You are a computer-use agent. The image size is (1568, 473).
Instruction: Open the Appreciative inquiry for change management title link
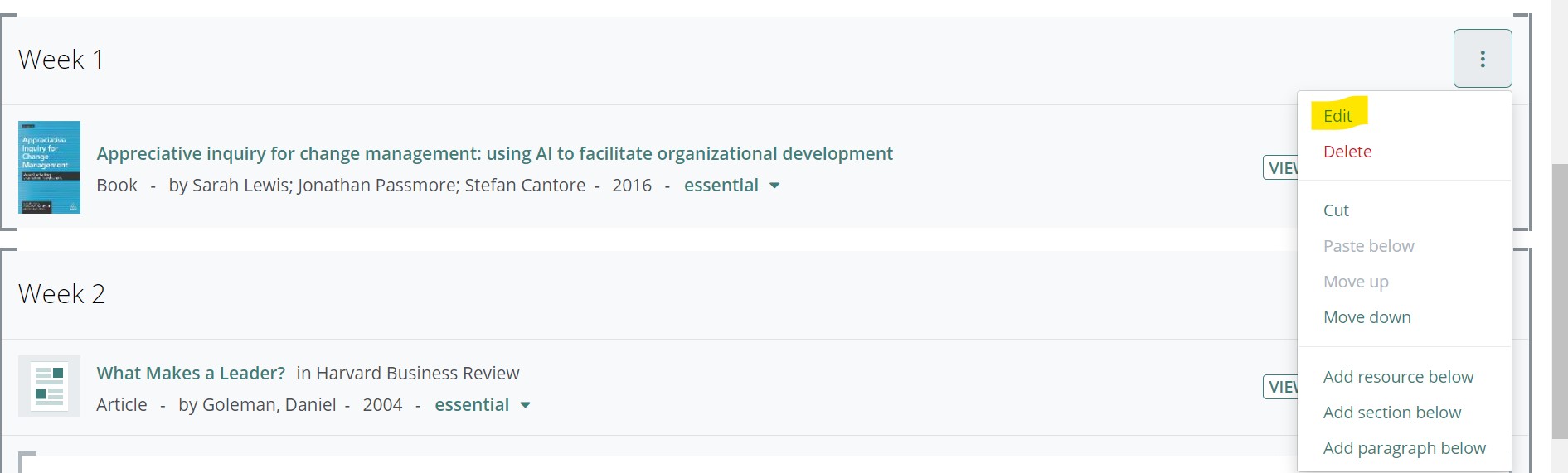pyautogui.click(x=494, y=154)
